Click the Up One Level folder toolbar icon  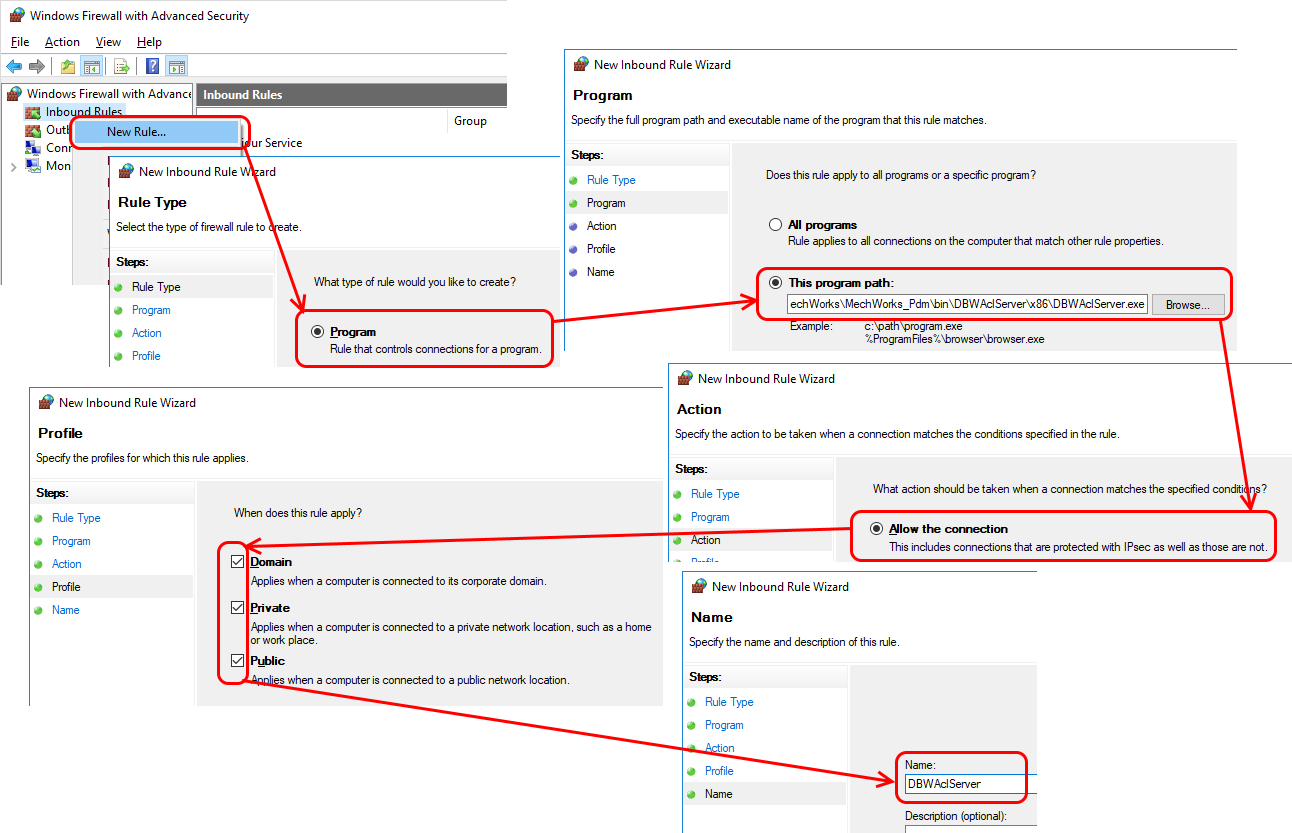tap(67, 67)
